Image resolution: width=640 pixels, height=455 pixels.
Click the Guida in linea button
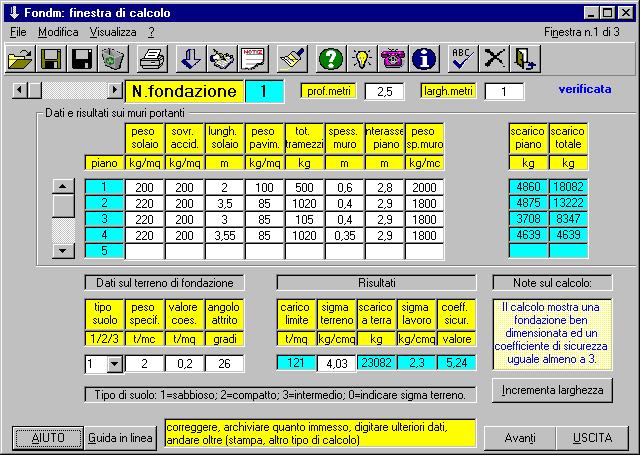click(x=119, y=437)
